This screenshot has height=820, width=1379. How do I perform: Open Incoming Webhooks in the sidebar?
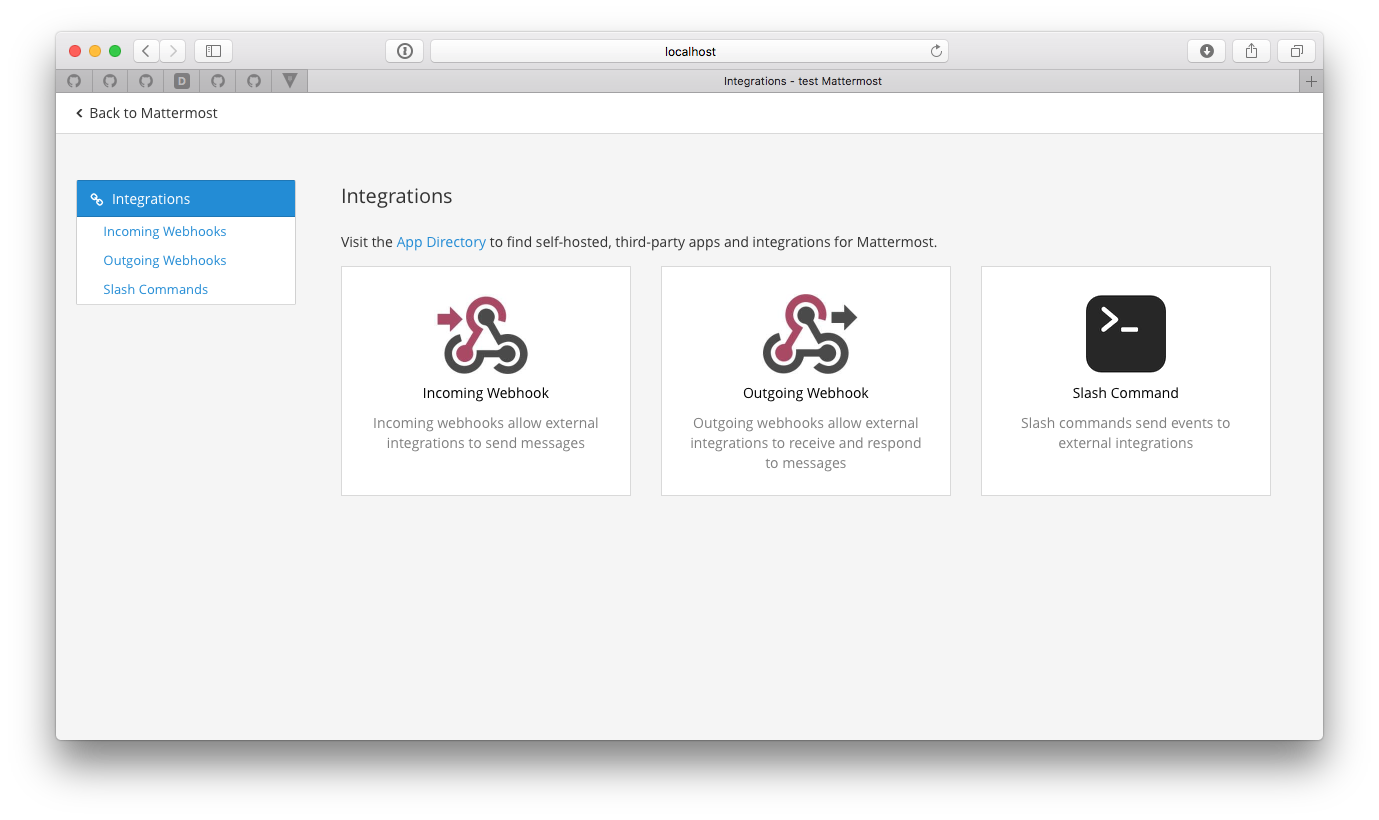click(165, 231)
